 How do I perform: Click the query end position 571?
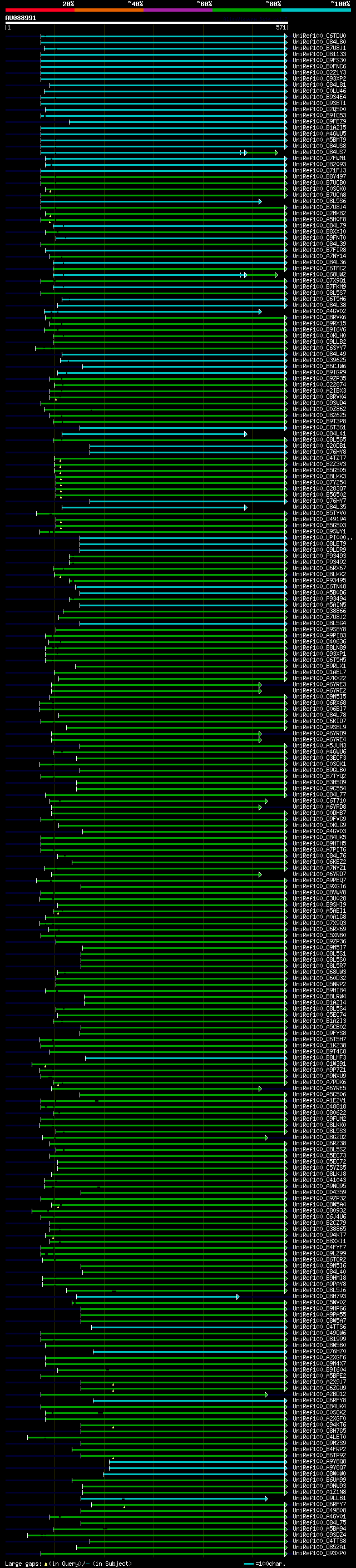tap(280, 27)
